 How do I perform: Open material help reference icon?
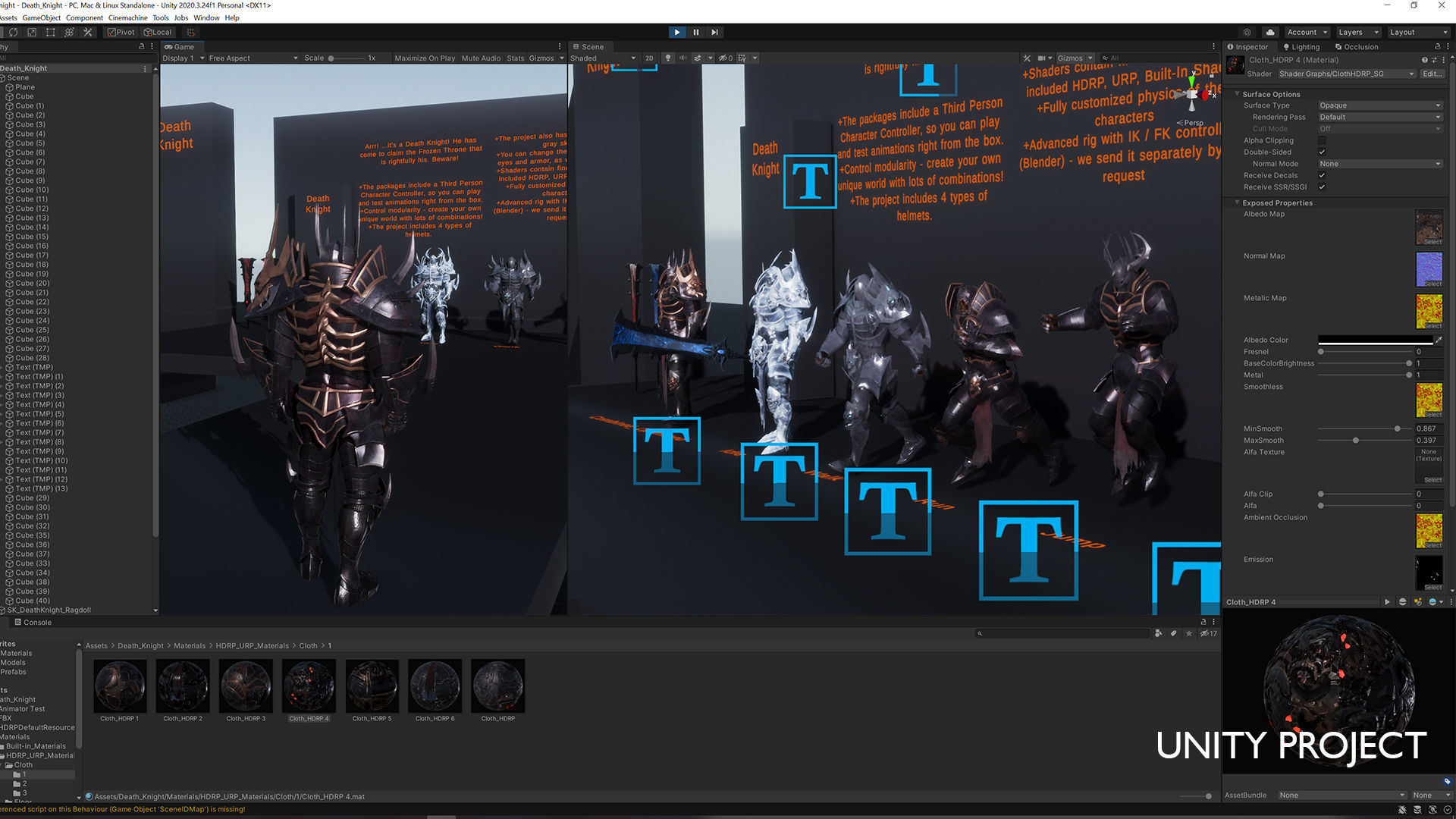[x=1424, y=60]
